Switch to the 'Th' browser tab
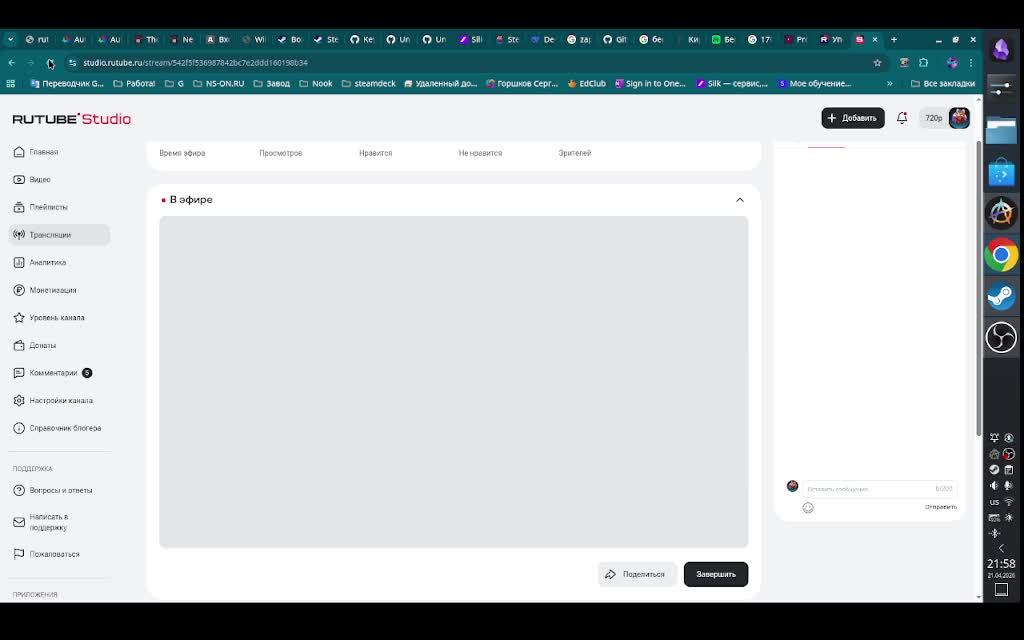1024x640 pixels. [146, 39]
